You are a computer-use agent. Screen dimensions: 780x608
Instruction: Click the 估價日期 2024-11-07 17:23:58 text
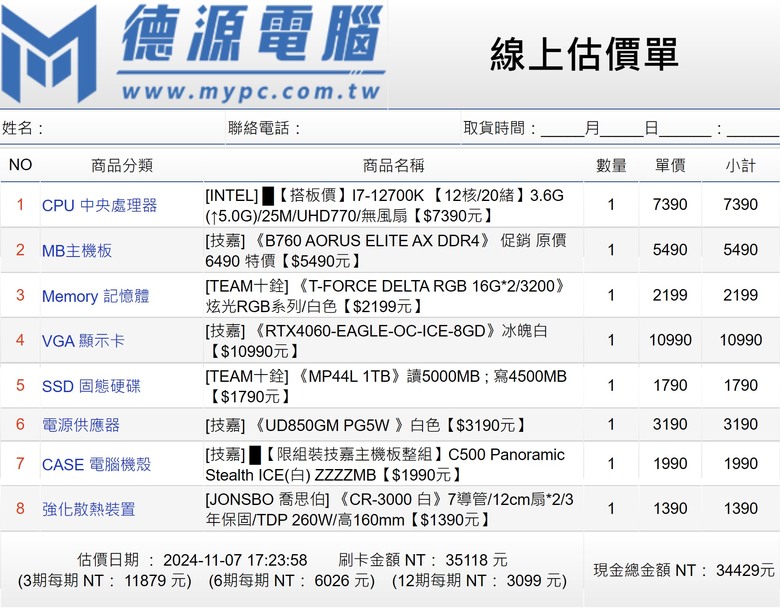(192, 560)
